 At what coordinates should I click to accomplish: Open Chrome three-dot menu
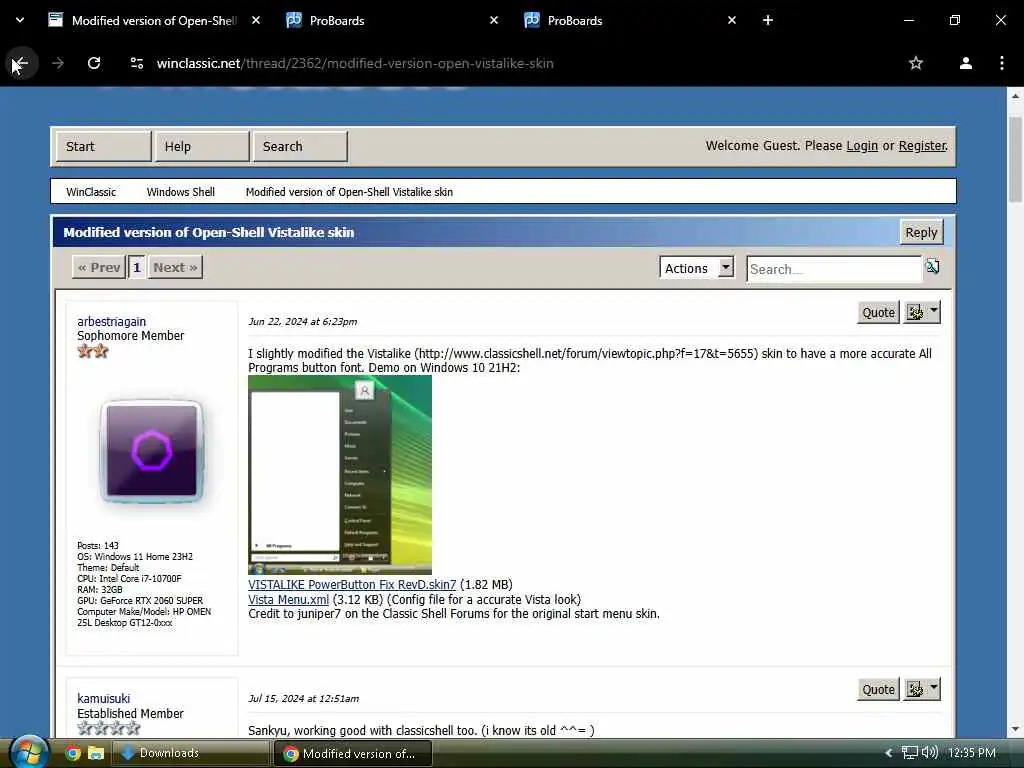click(1001, 63)
